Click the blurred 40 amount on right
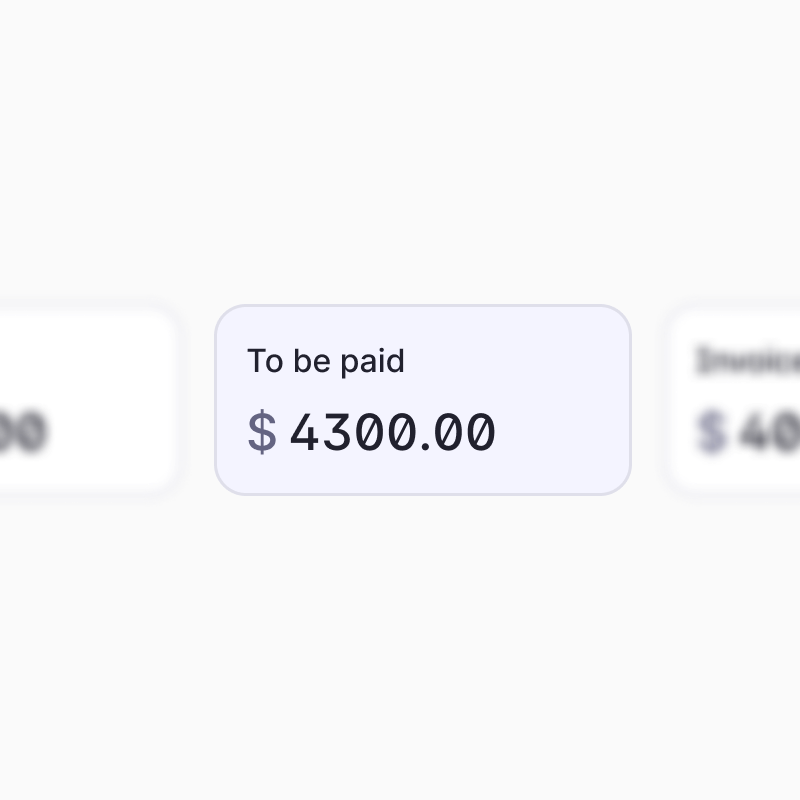Viewport: 800px width, 800px height. click(x=770, y=432)
